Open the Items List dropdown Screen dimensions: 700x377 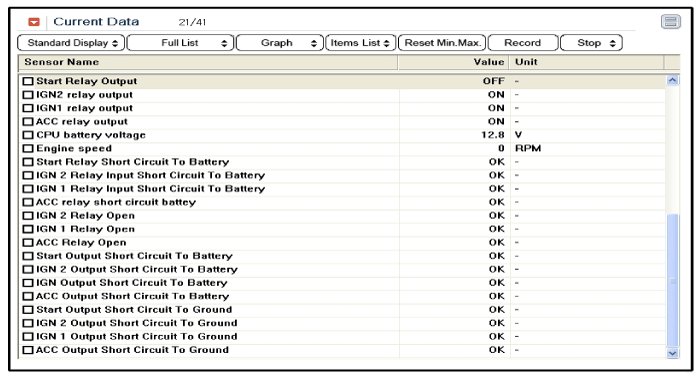(361, 43)
